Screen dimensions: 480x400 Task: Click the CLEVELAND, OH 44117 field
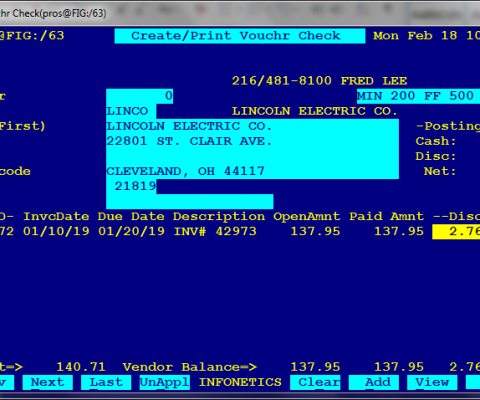pos(252,171)
